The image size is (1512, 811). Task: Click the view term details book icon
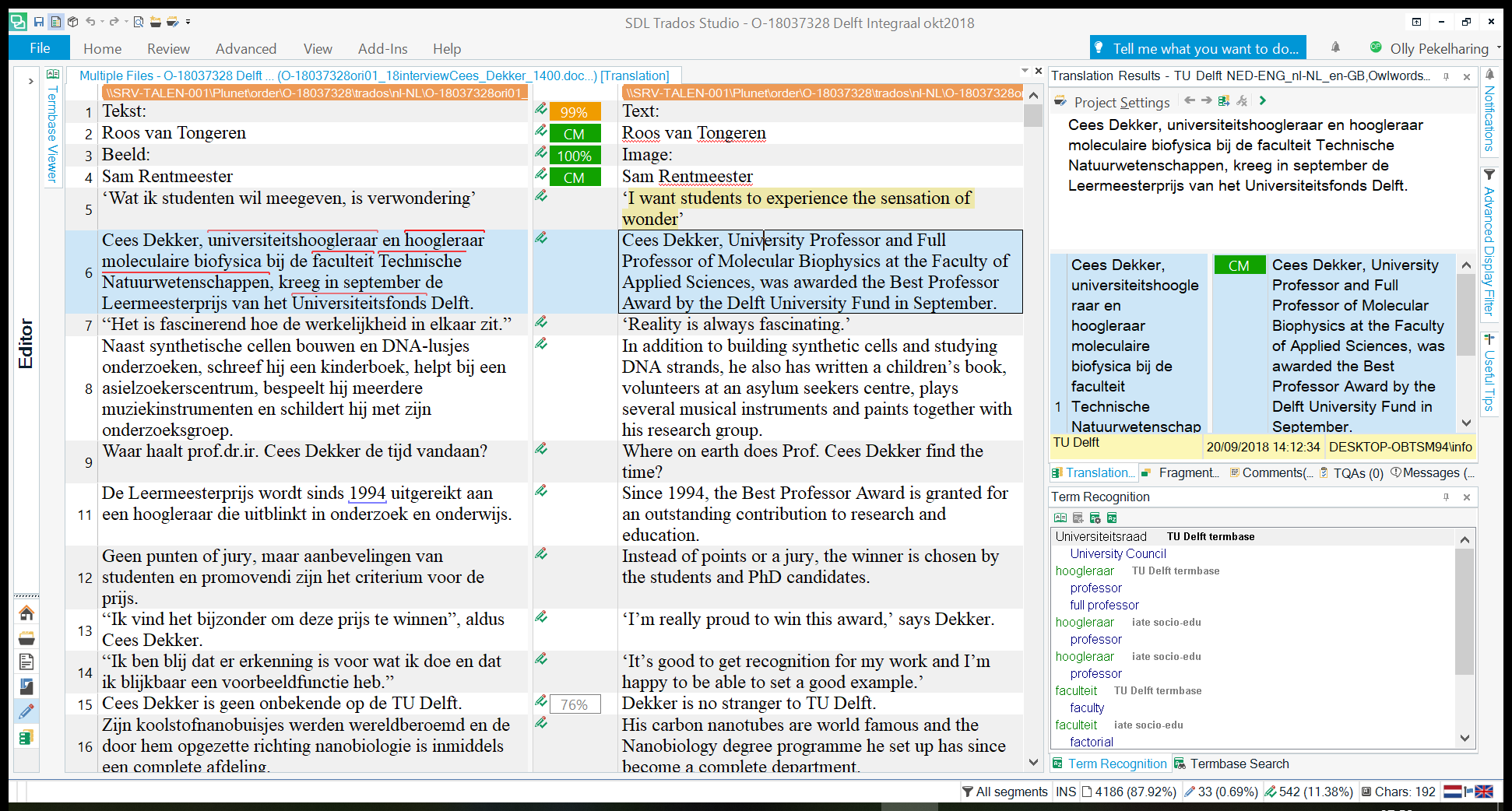pyautogui.click(x=1060, y=518)
